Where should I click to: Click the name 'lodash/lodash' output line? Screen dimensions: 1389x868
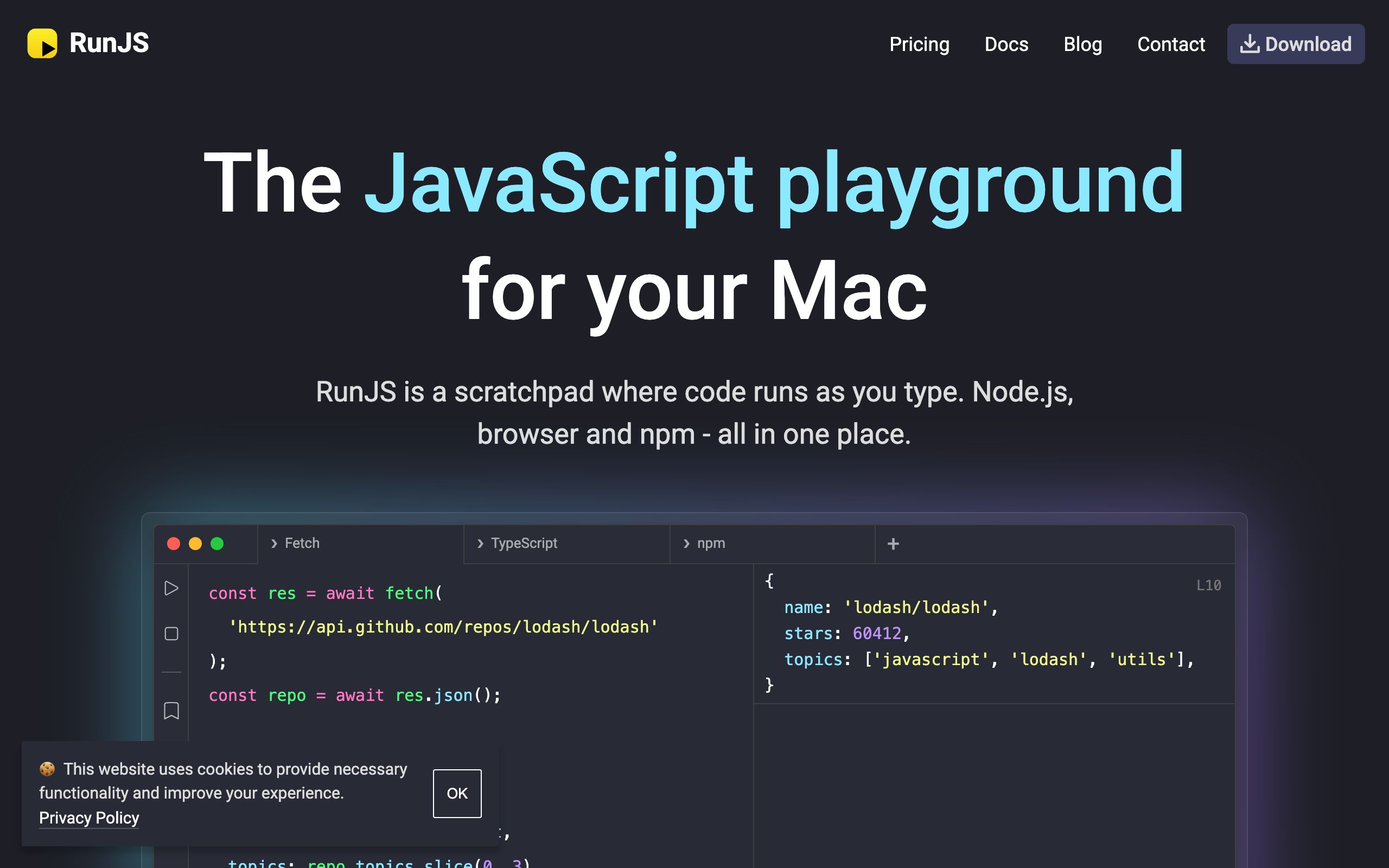click(891, 608)
